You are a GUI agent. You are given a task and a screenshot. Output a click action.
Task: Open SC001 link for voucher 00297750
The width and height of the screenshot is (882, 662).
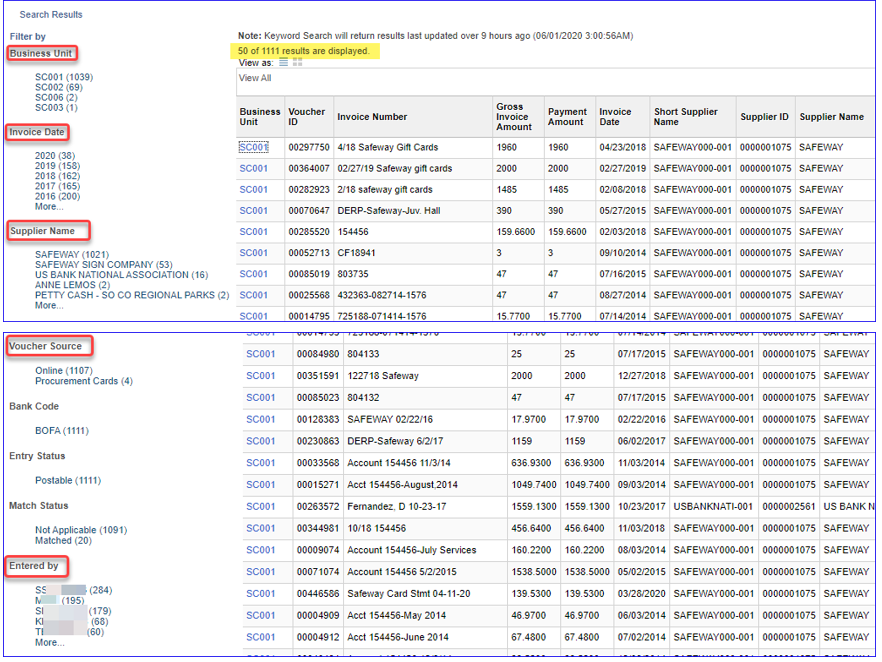point(253,148)
